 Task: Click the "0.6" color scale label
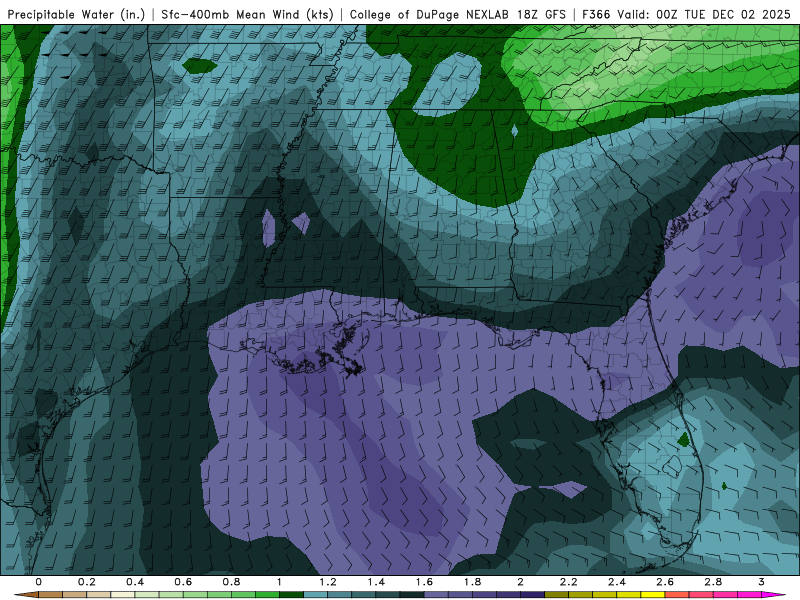[x=183, y=582]
